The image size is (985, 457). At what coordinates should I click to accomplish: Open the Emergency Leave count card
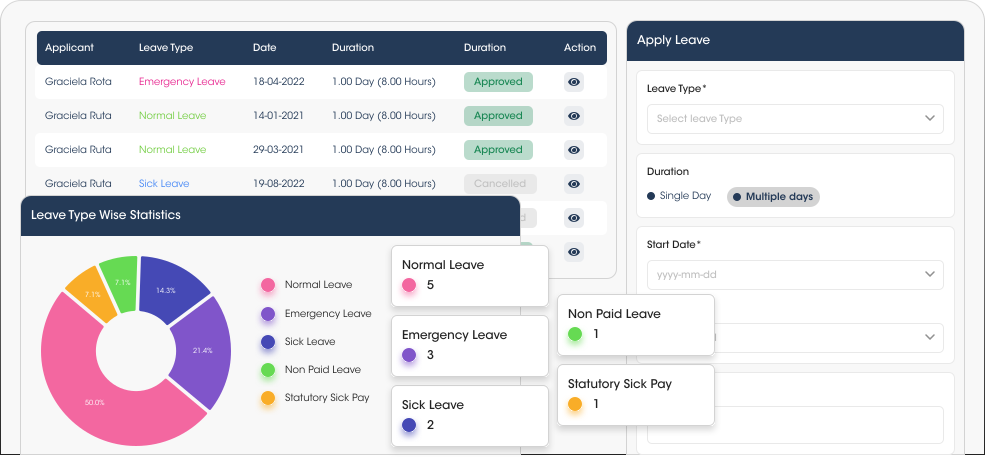(x=470, y=346)
